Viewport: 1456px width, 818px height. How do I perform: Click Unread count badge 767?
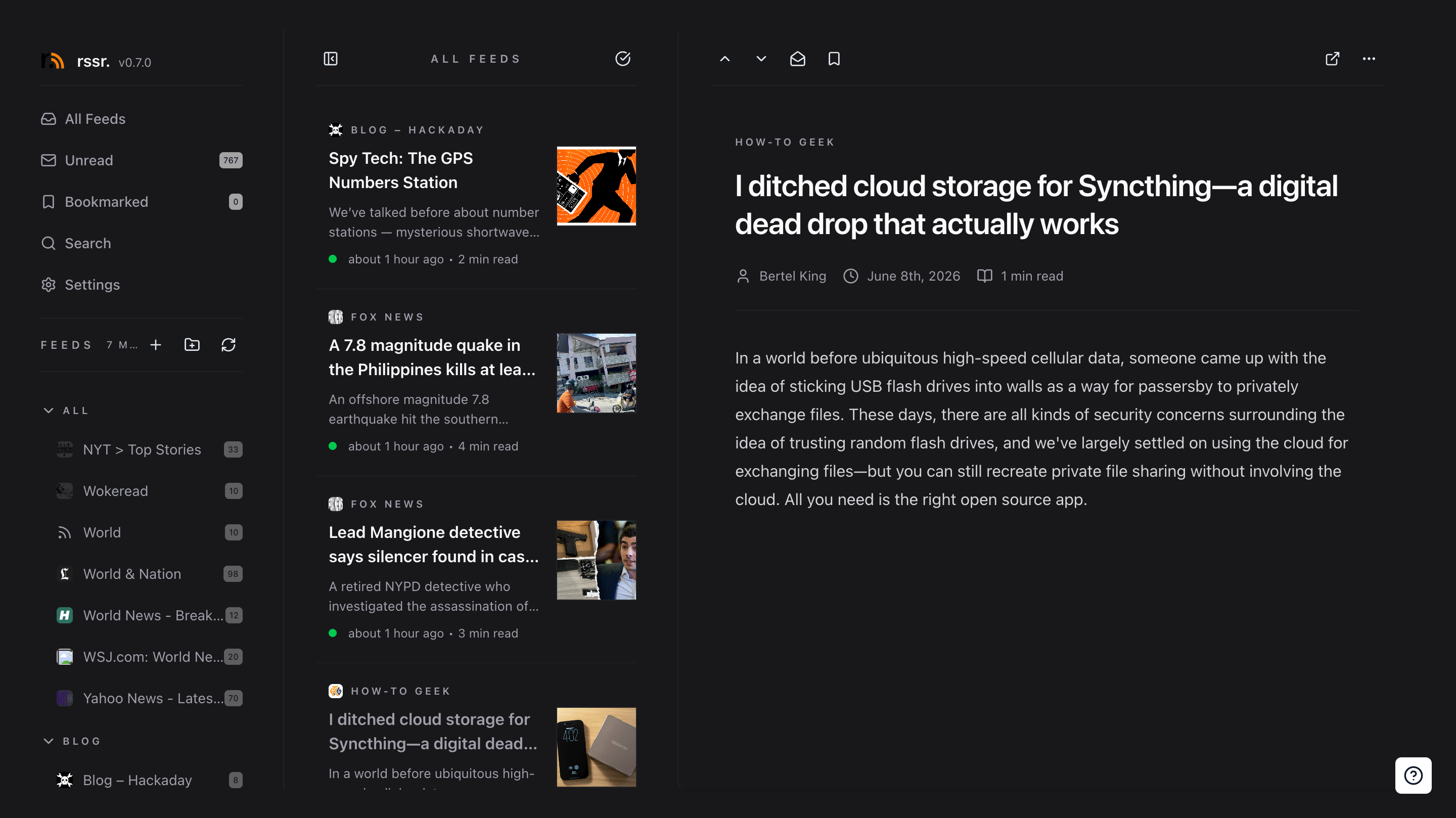point(231,161)
